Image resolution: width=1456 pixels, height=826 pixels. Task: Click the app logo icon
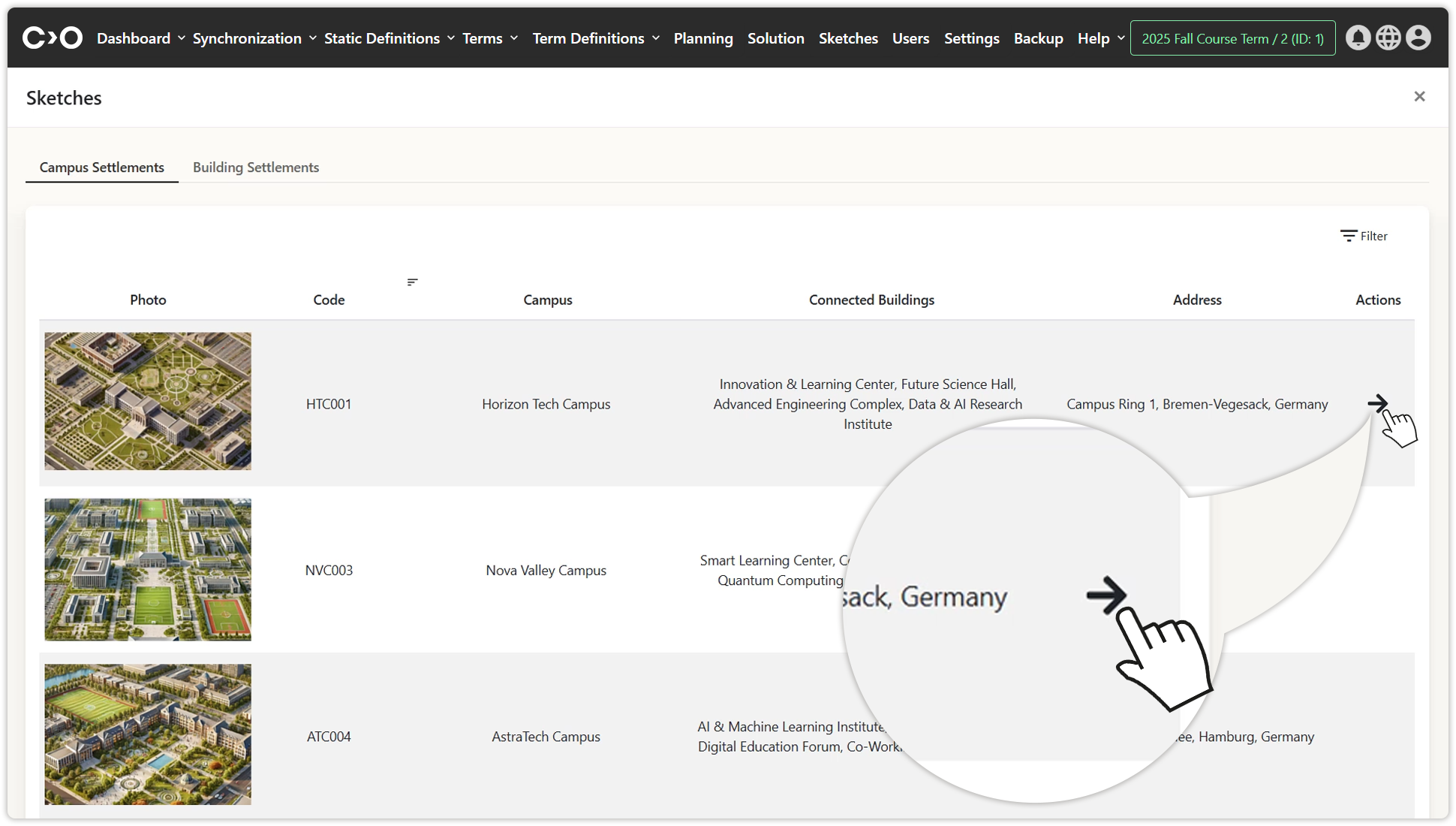(x=52, y=38)
